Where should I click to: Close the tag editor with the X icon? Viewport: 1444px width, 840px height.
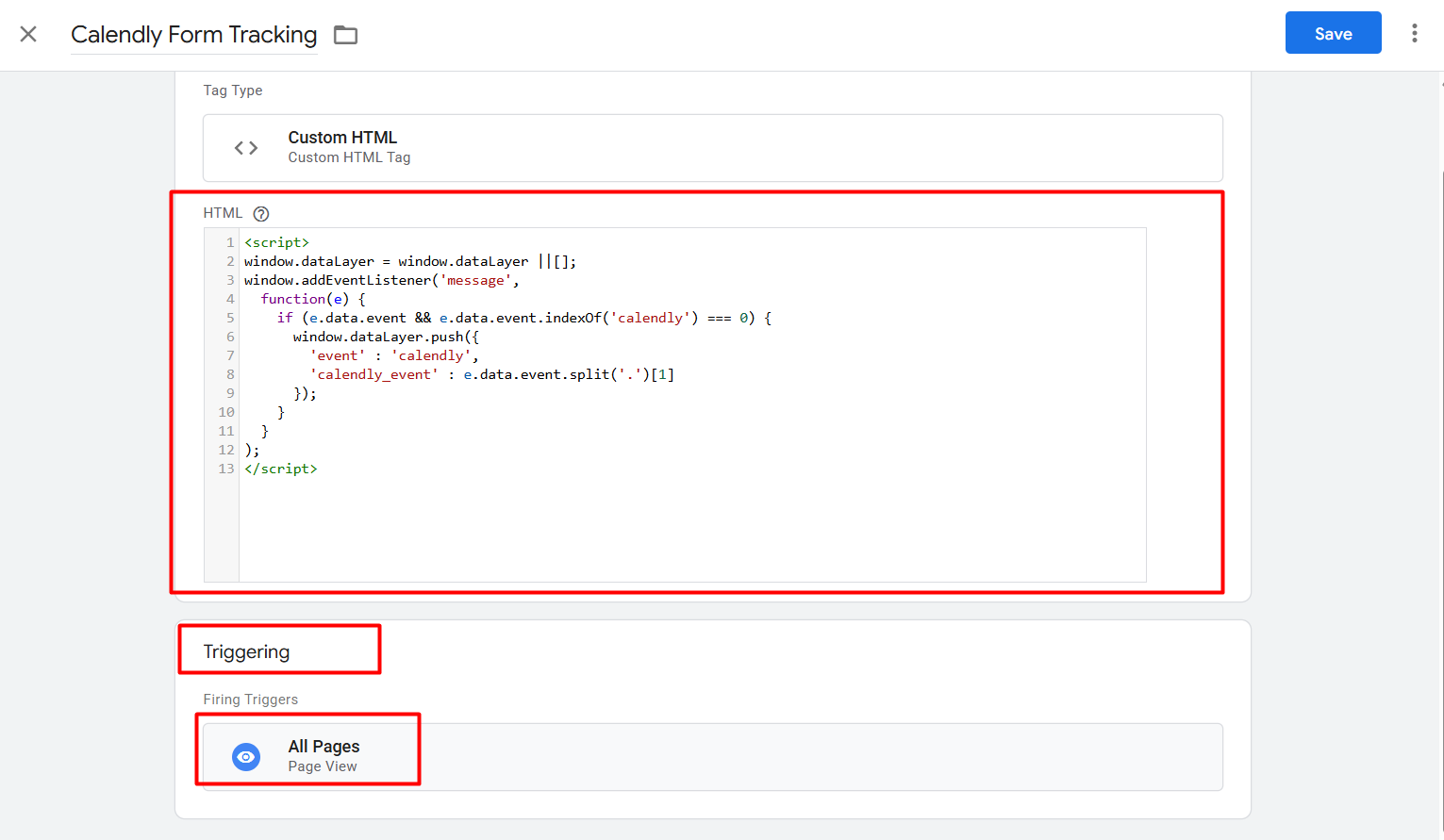(28, 35)
